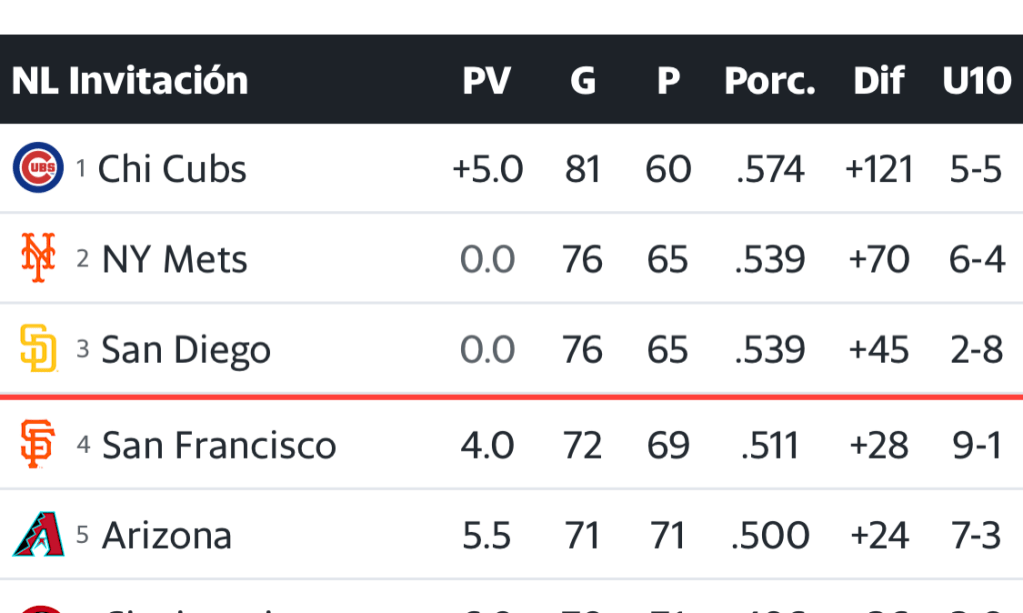Click the Chicago Cubs logo icon
This screenshot has width=1023, height=613.
pos(38,168)
